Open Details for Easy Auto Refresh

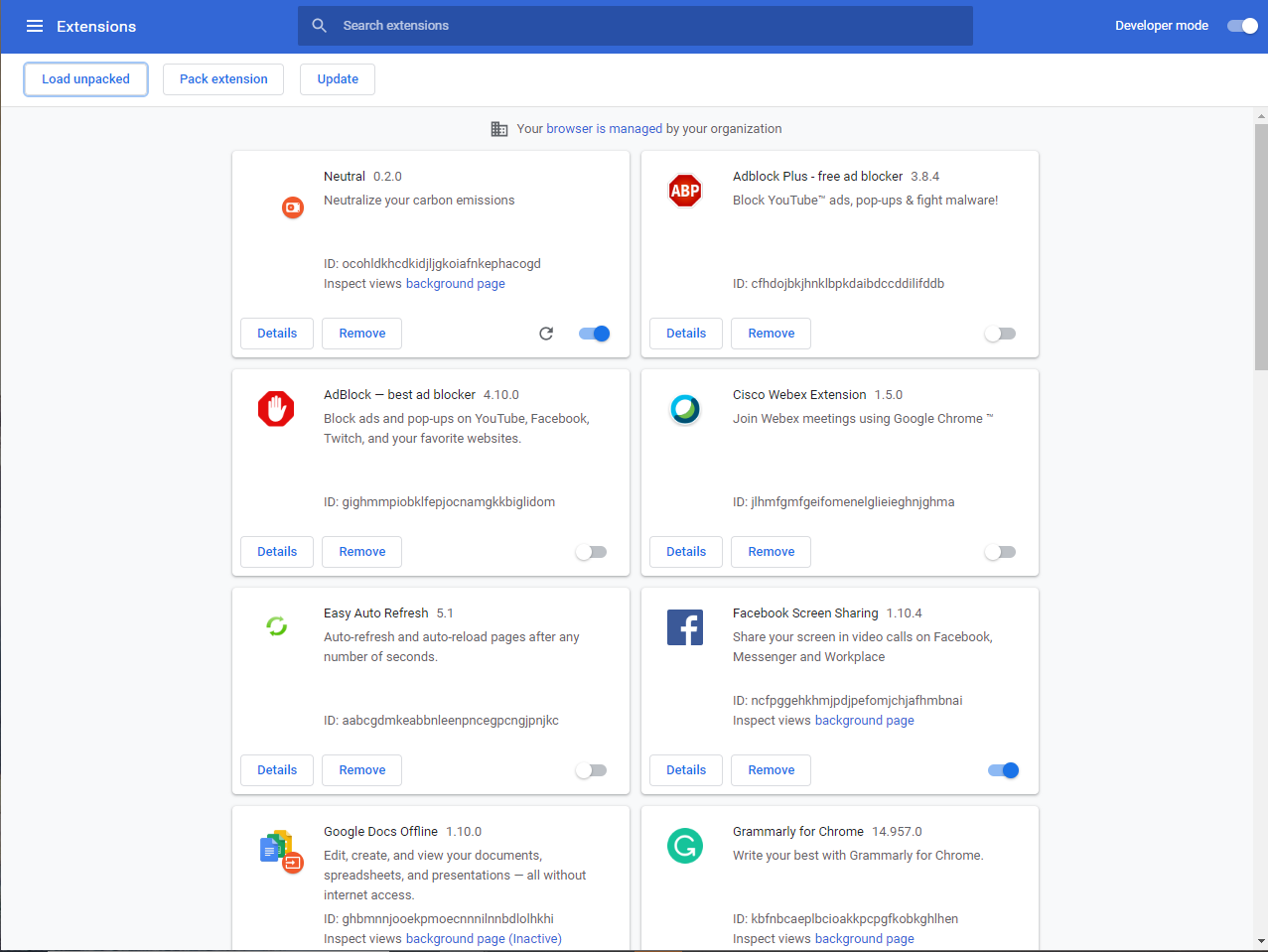(x=277, y=770)
